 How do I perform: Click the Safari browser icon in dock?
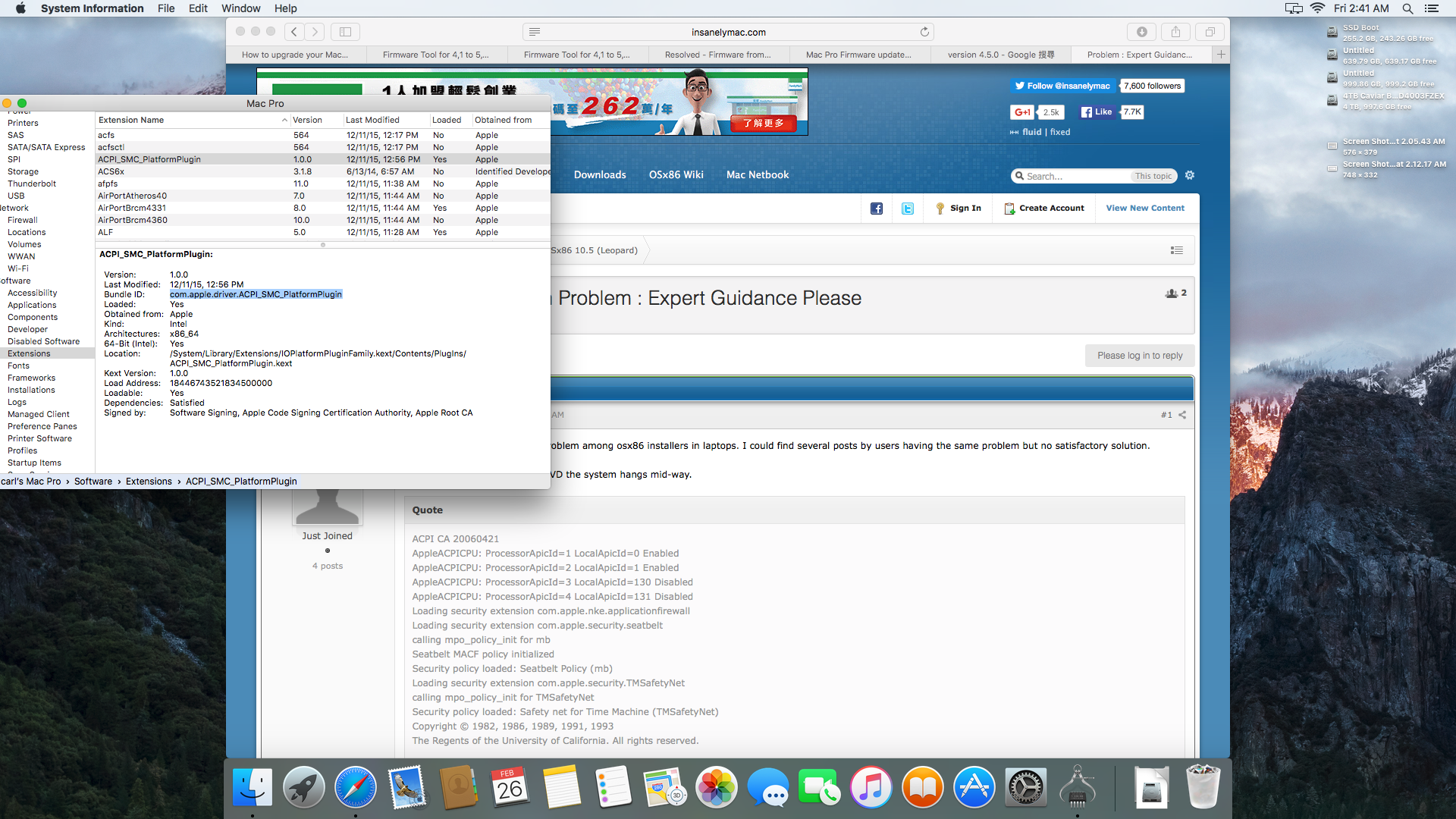pyautogui.click(x=356, y=788)
